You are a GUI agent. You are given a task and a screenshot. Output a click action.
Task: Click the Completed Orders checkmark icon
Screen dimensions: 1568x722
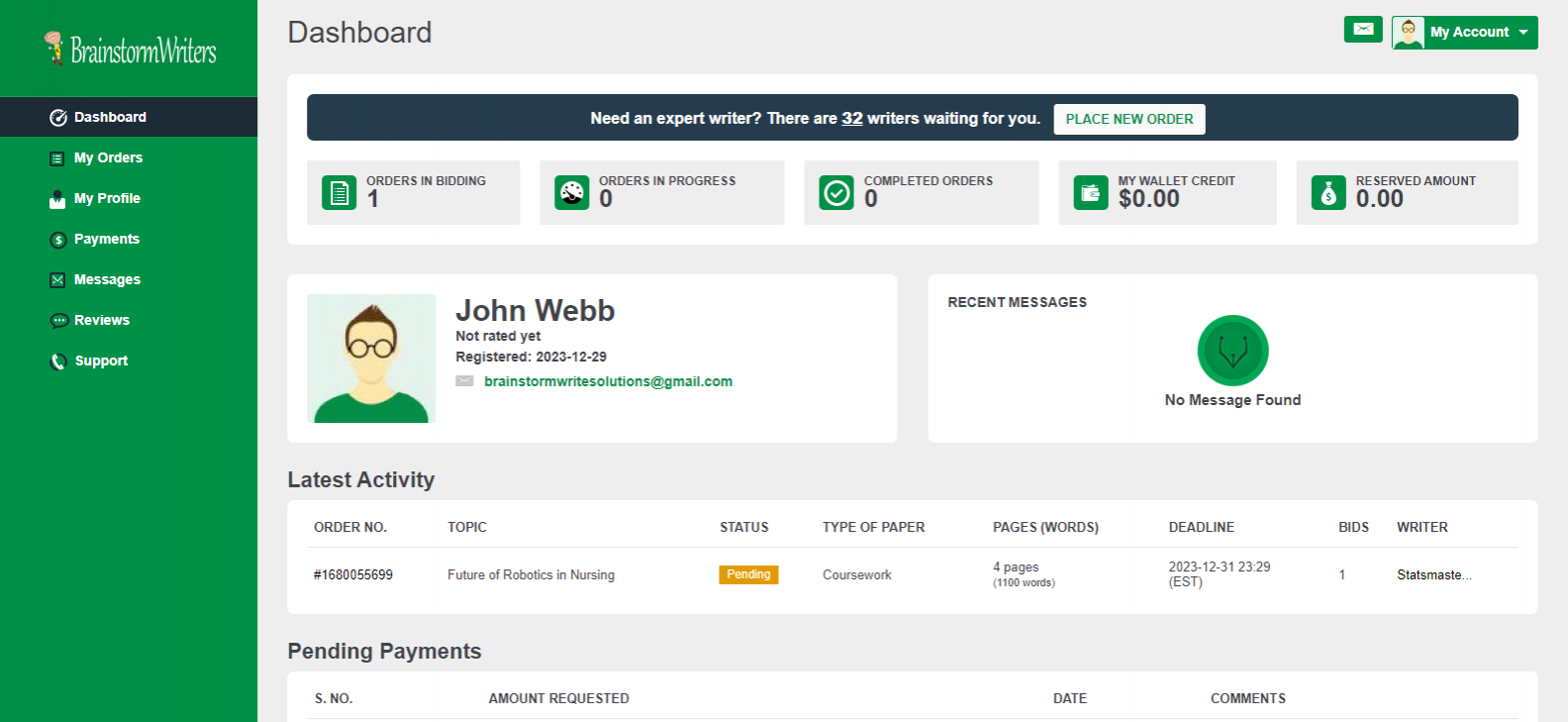[x=836, y=192]
